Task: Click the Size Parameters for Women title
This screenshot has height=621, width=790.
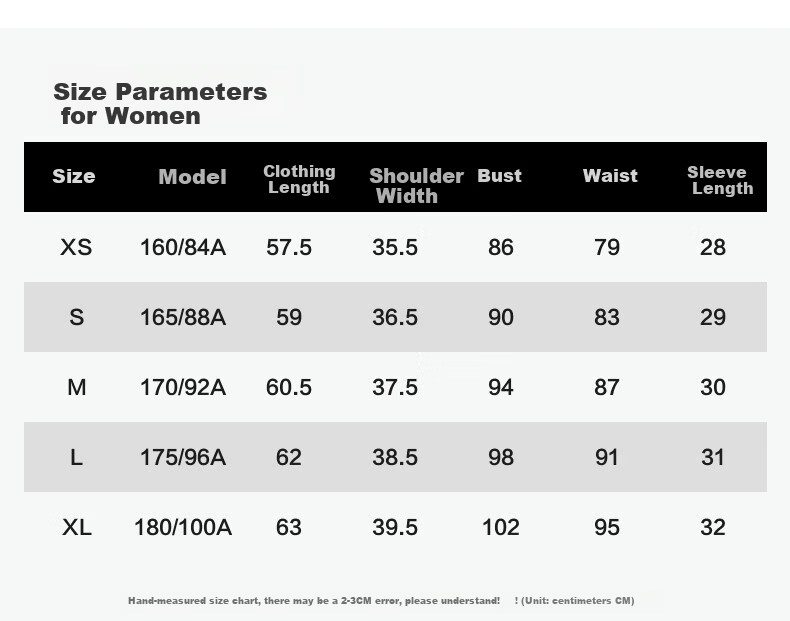Action: coord(160,103)
